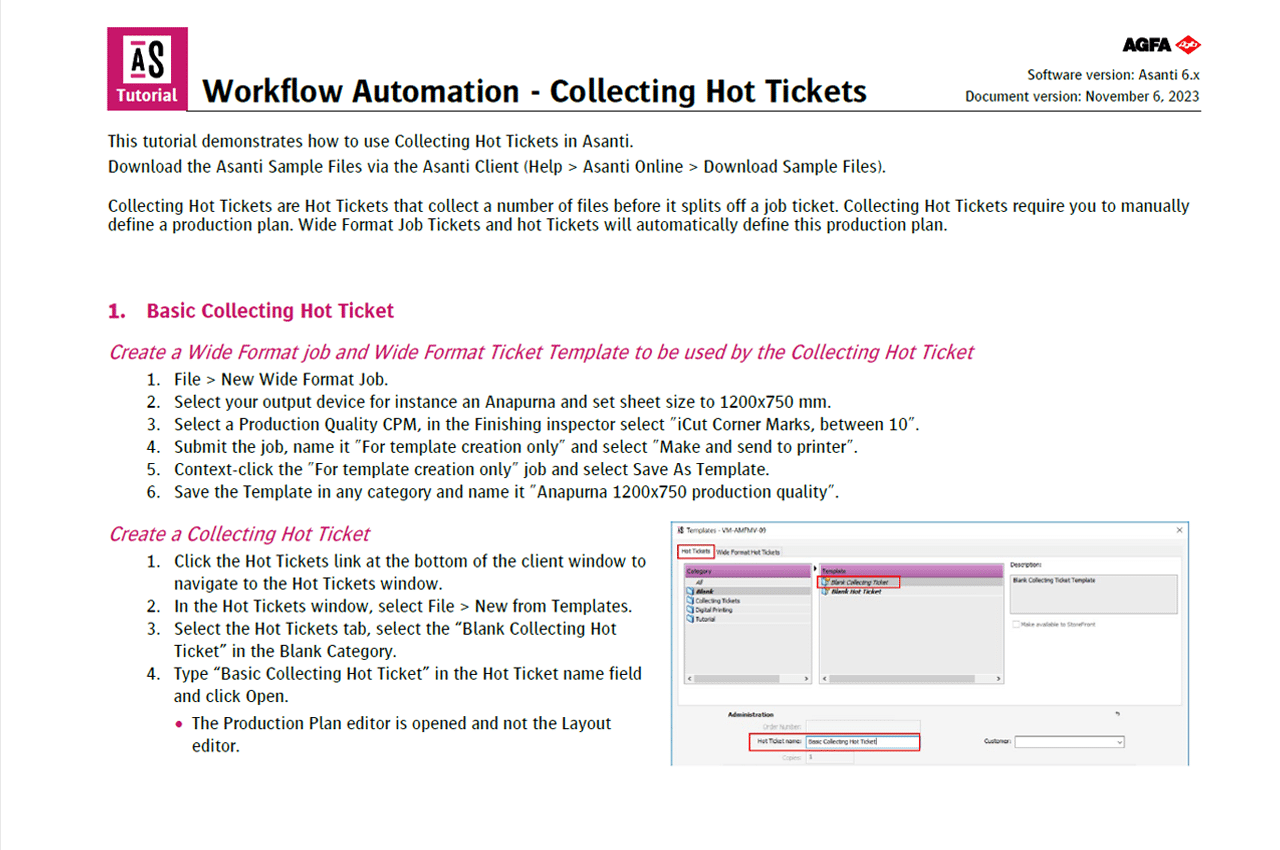This screenshot has width=1280, height=850.
Task: Click the Category column header
Action: [748, 571]
